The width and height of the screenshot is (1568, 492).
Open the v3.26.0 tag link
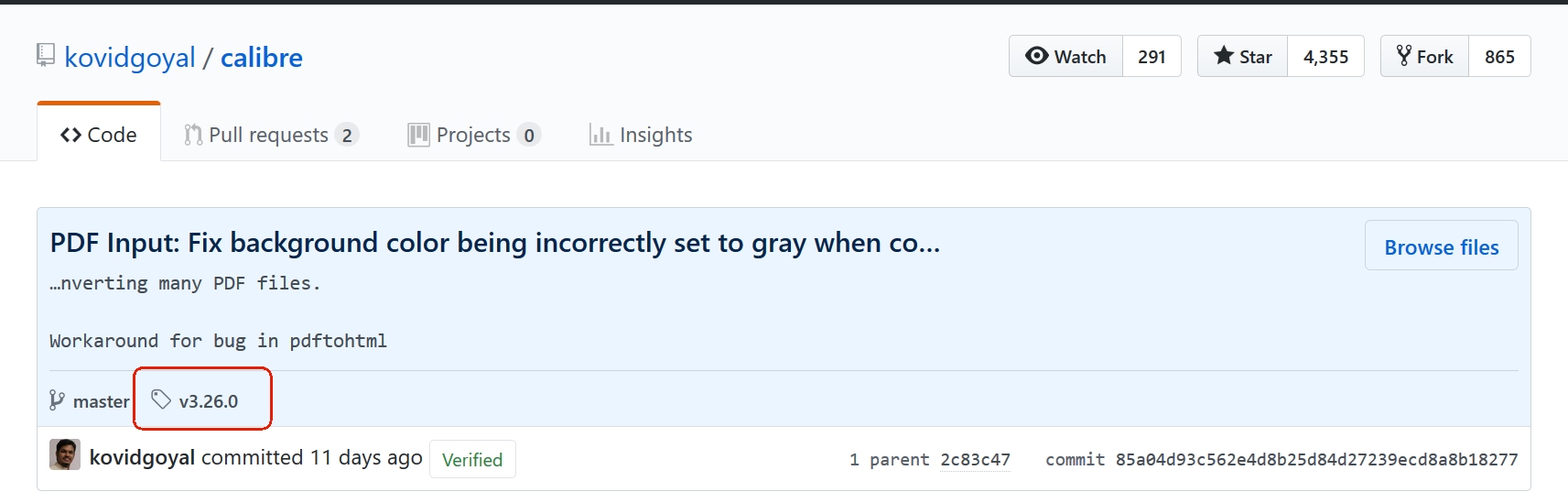tap(209, 401)
